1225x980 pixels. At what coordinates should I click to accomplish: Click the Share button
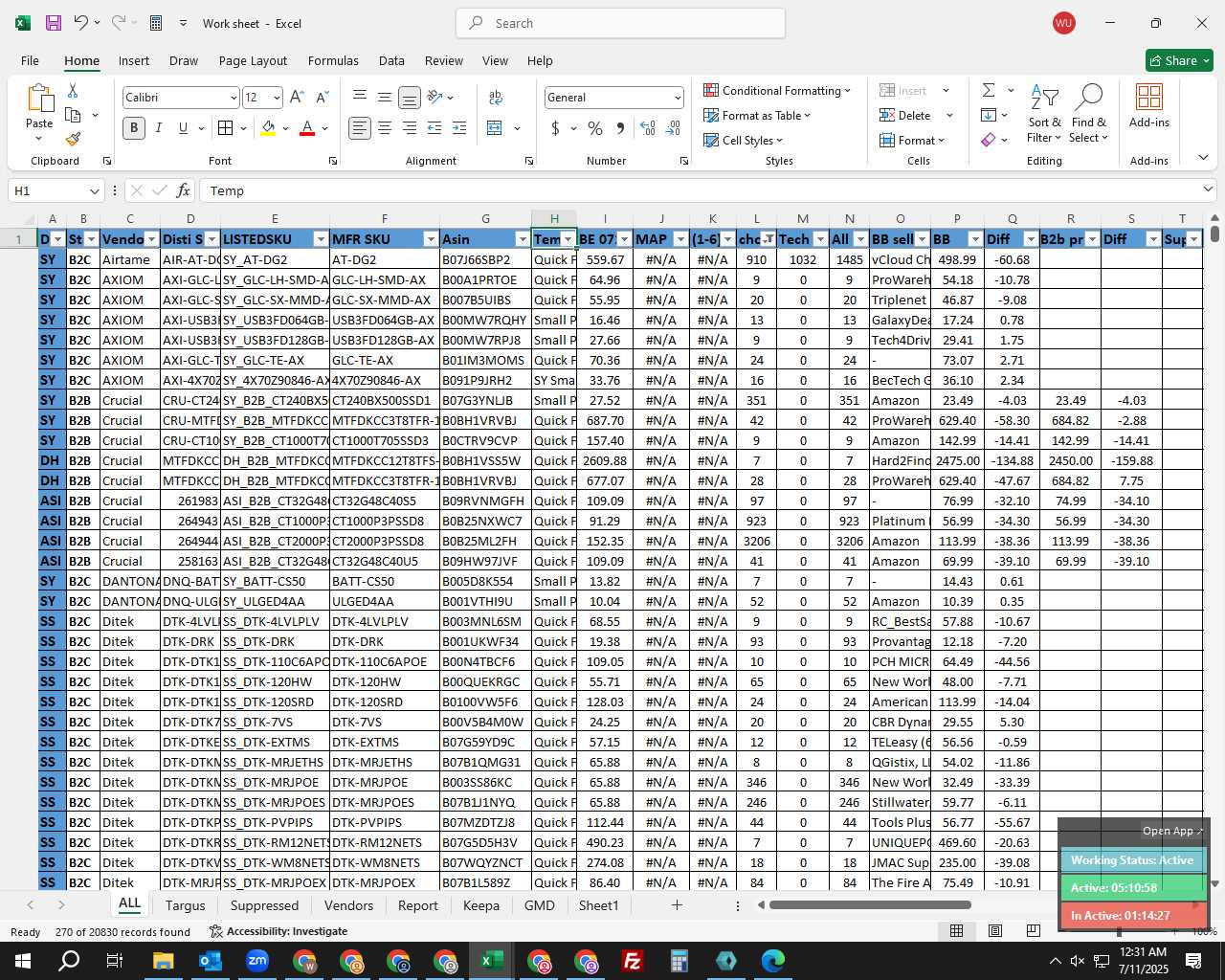(x=1179, y=60)
